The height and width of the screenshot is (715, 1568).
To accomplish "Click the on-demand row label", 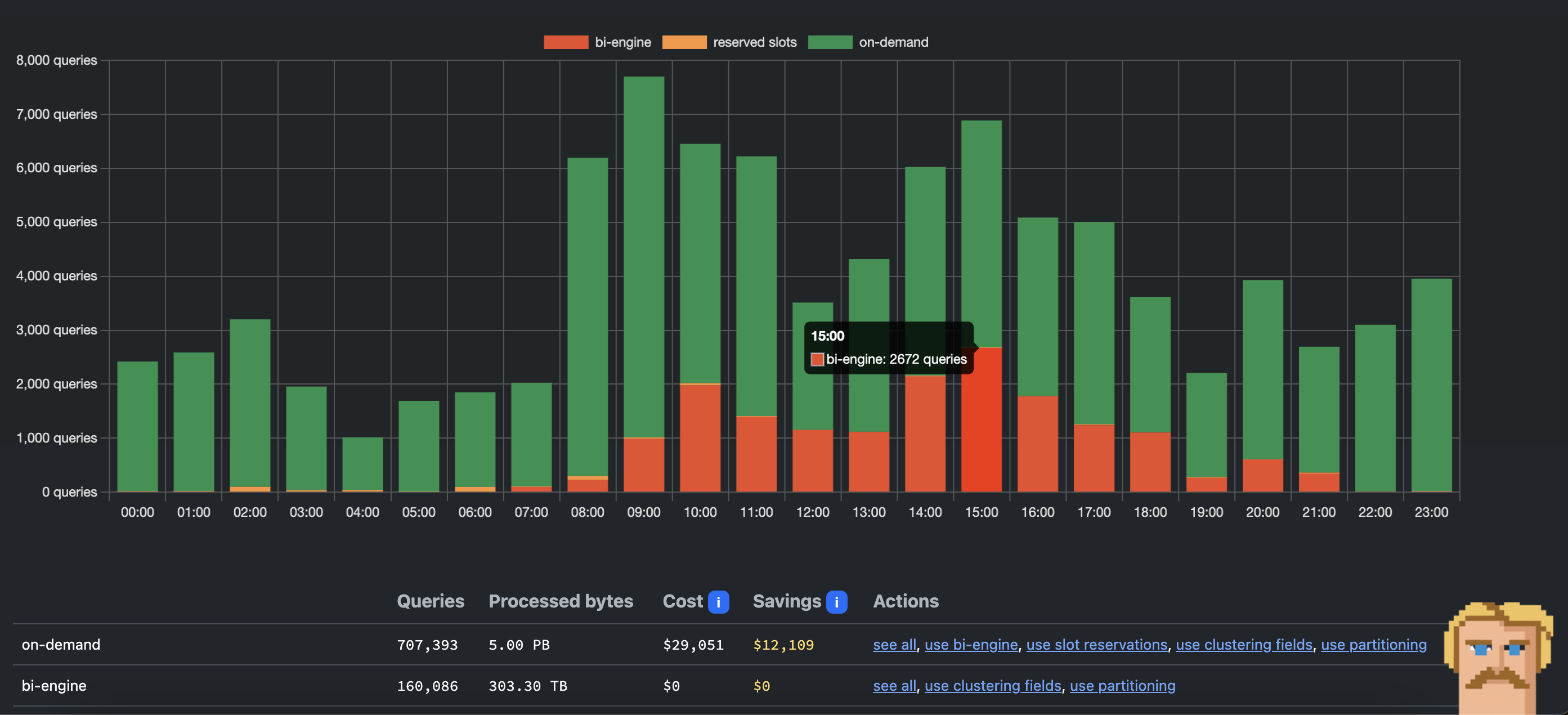I will pos(61,645).
